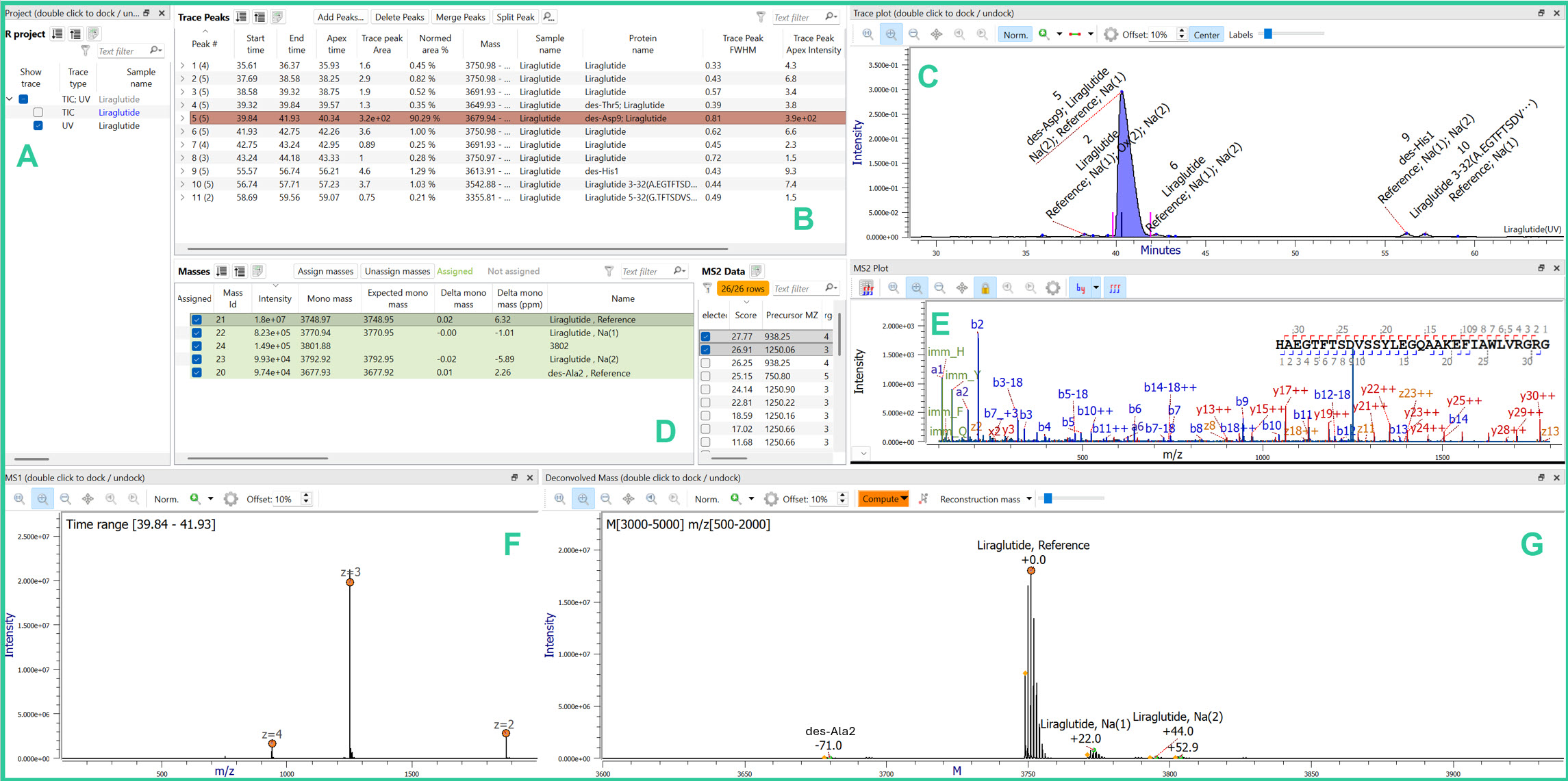Toggle the lock icon in MS2 Plot toolbar
The height and width of the screenshot is (781, 1568).
(985, 288)
